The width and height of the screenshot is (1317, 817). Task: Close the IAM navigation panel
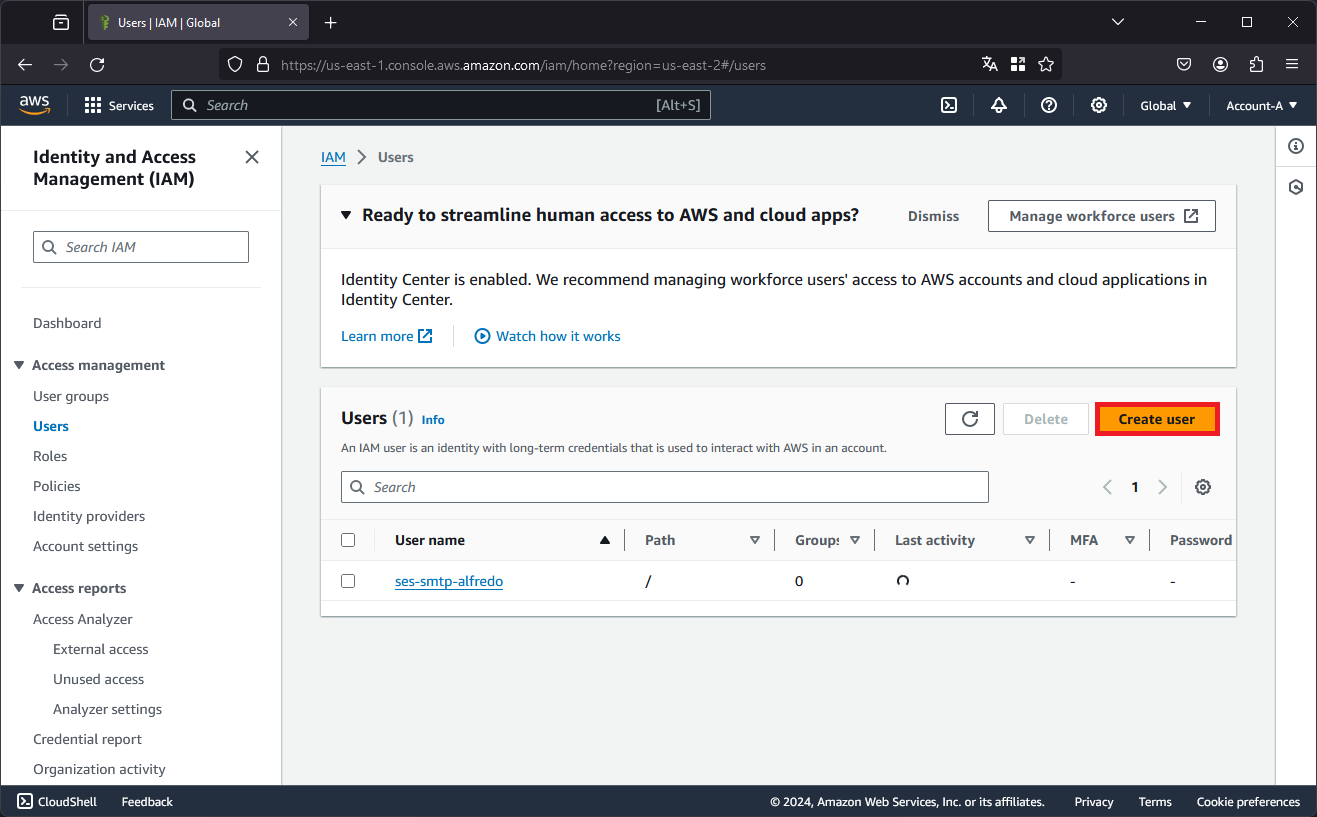[252, 157]
